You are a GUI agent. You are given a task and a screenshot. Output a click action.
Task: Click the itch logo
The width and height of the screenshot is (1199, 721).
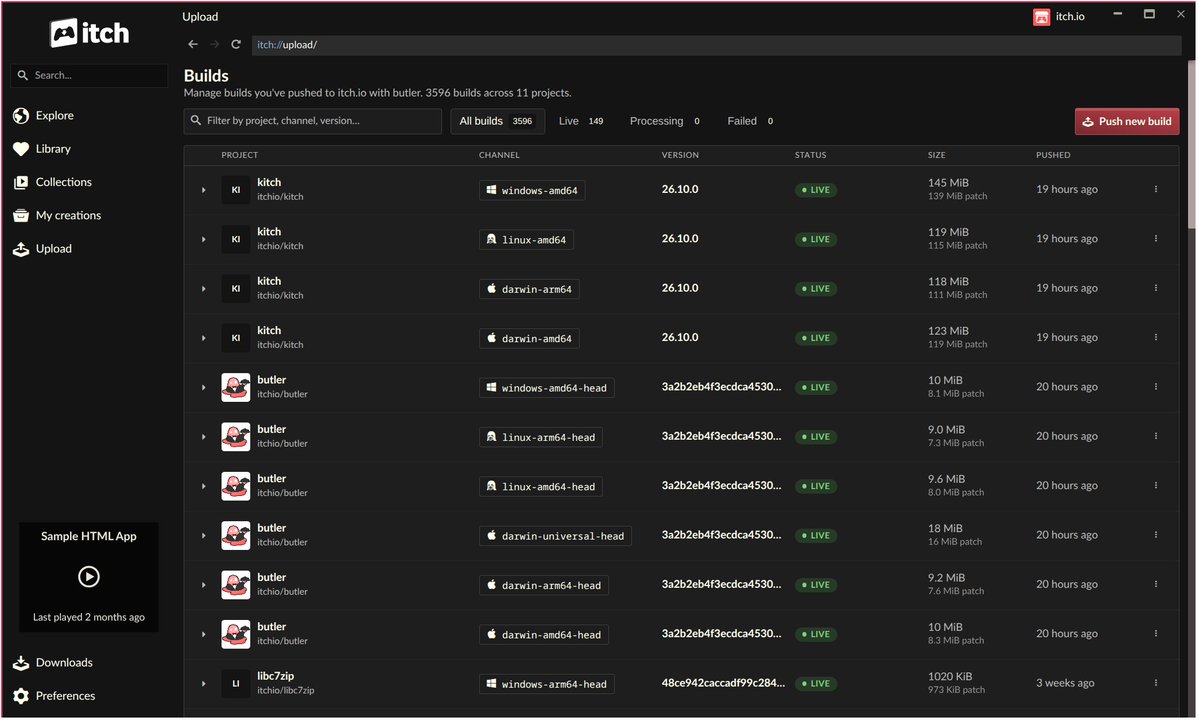[89, 33]
